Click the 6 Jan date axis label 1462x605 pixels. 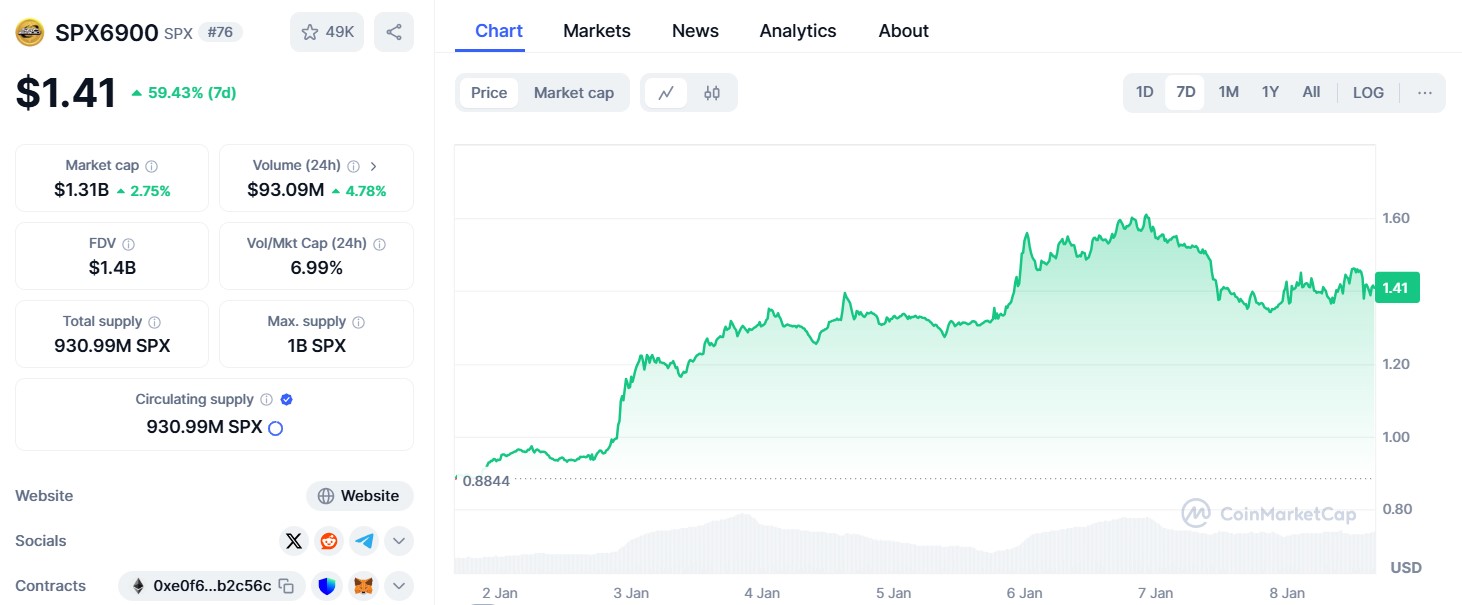[1024, 593]
